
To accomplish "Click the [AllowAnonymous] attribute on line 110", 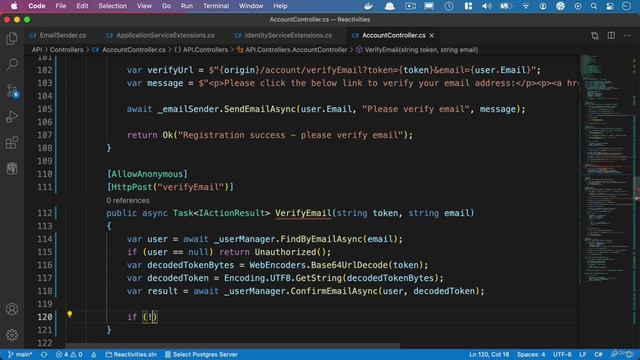I will tap(147, 174).
